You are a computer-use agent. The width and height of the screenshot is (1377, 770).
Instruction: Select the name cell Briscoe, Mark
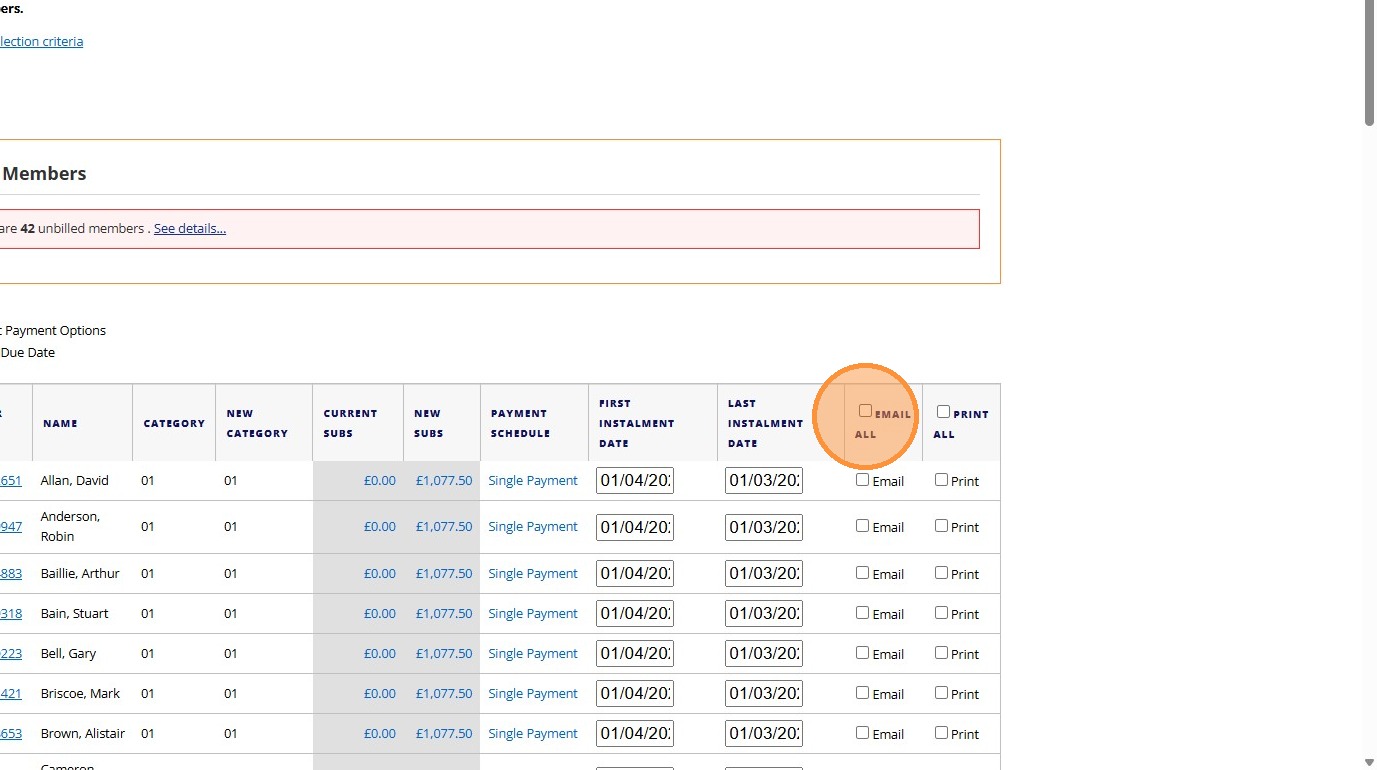pos(80,693)
